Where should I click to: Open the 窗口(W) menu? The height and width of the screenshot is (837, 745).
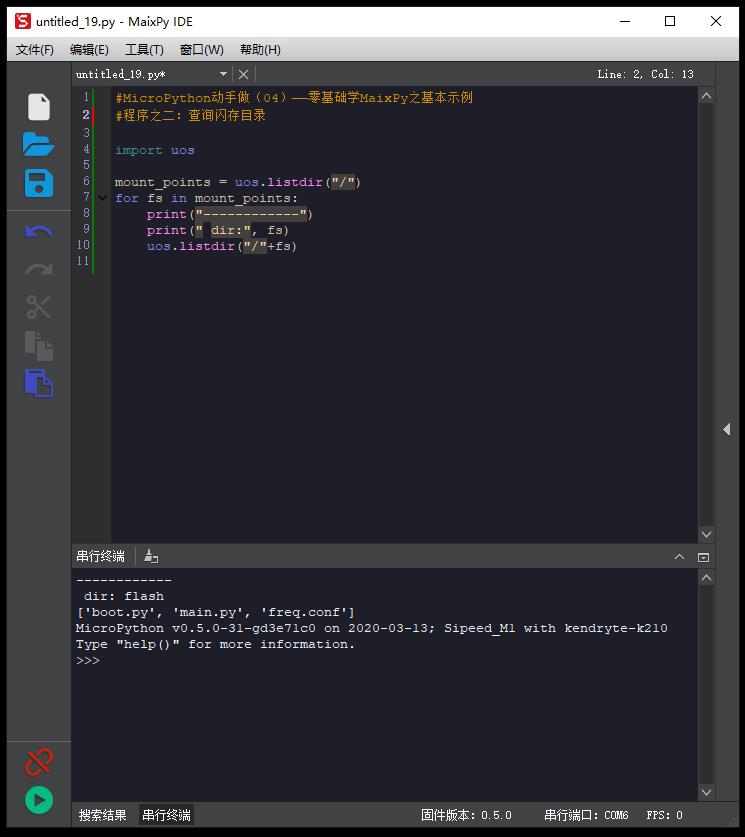point(201,50)
